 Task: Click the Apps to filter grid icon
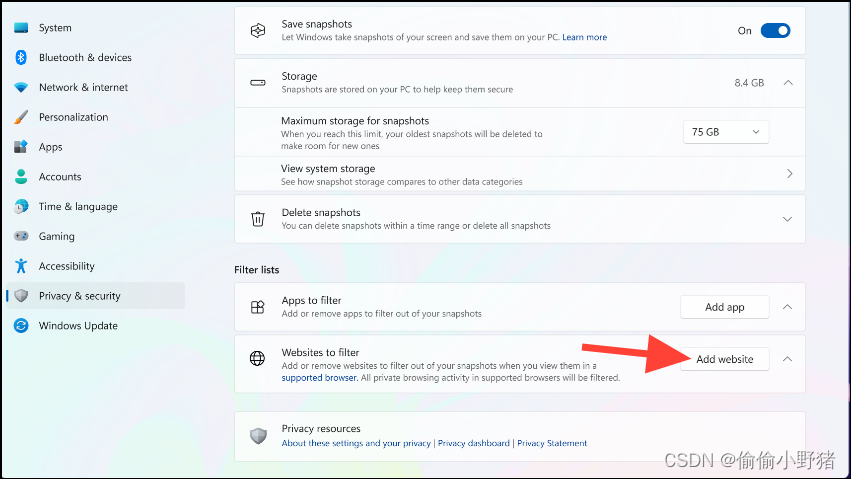click(x=258, y=307)
